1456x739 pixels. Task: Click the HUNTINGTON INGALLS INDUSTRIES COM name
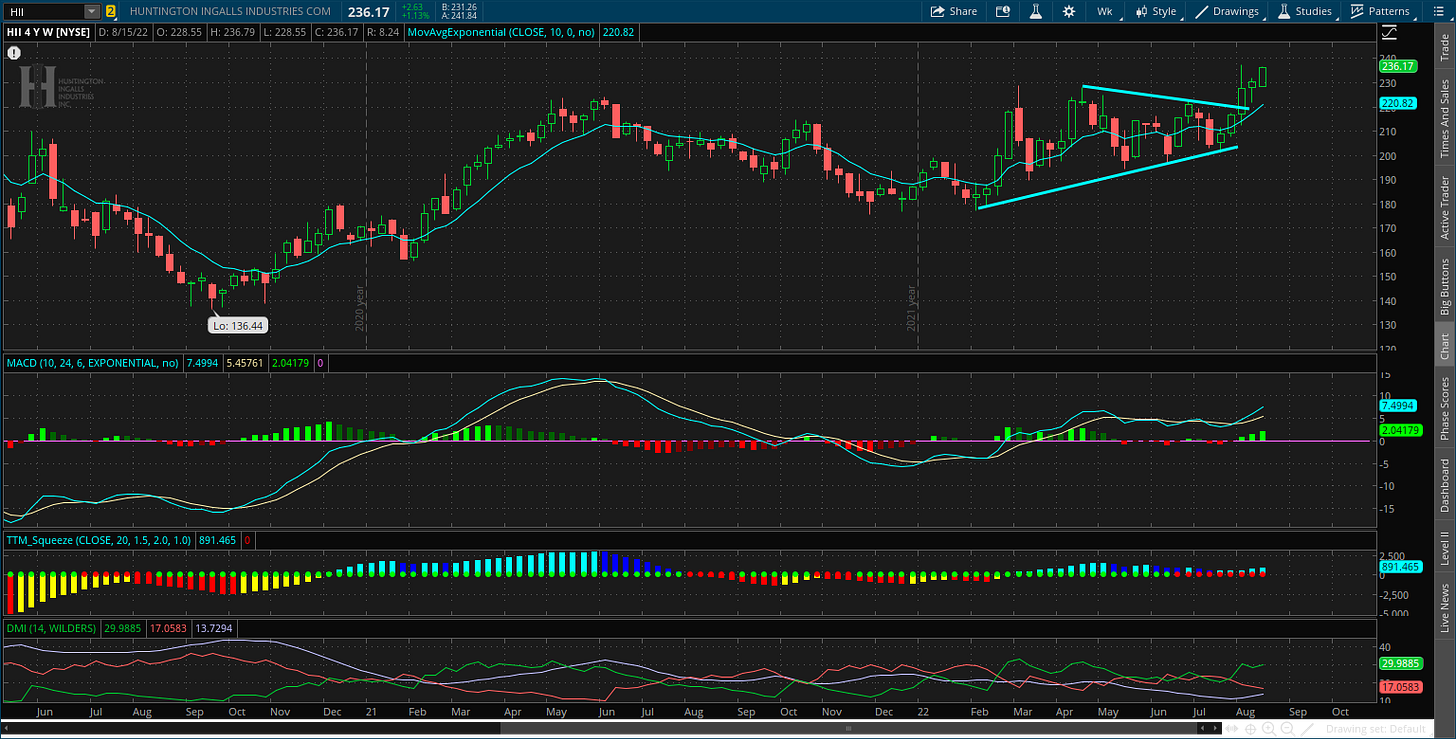click(230, 11)
